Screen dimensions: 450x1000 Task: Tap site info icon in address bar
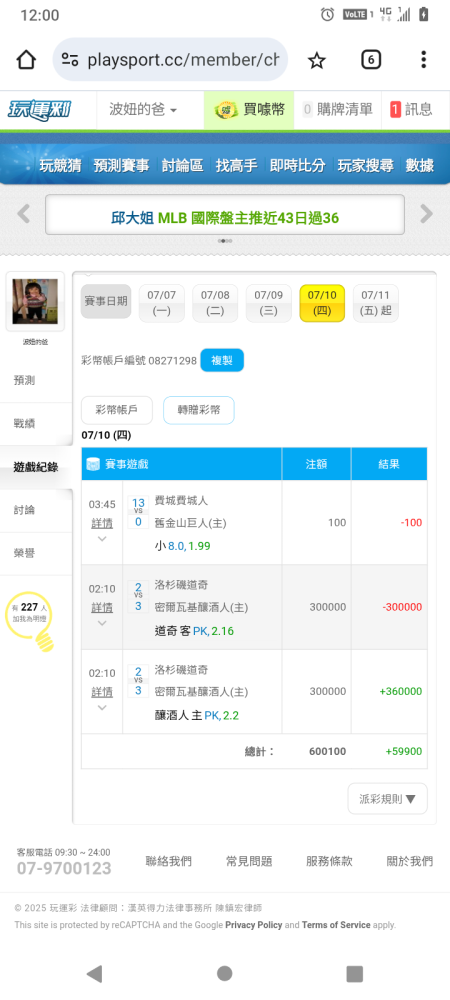(x=69, y=60)
